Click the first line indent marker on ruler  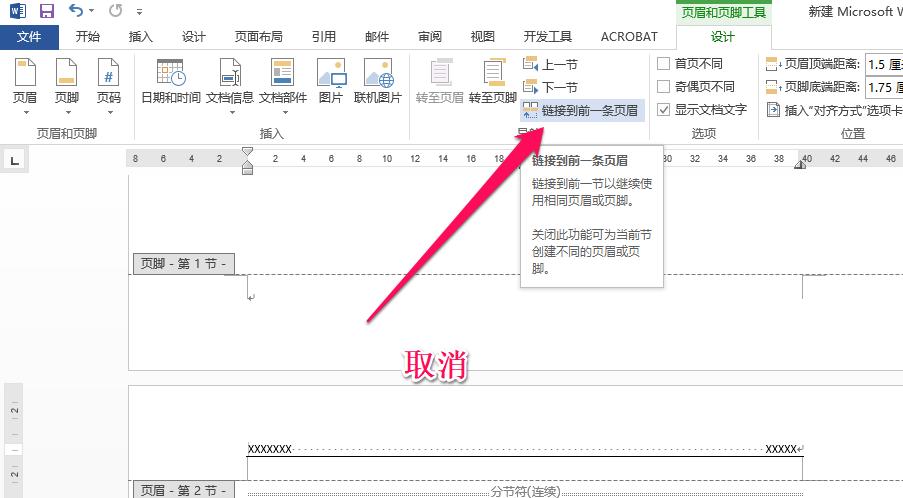247,152
